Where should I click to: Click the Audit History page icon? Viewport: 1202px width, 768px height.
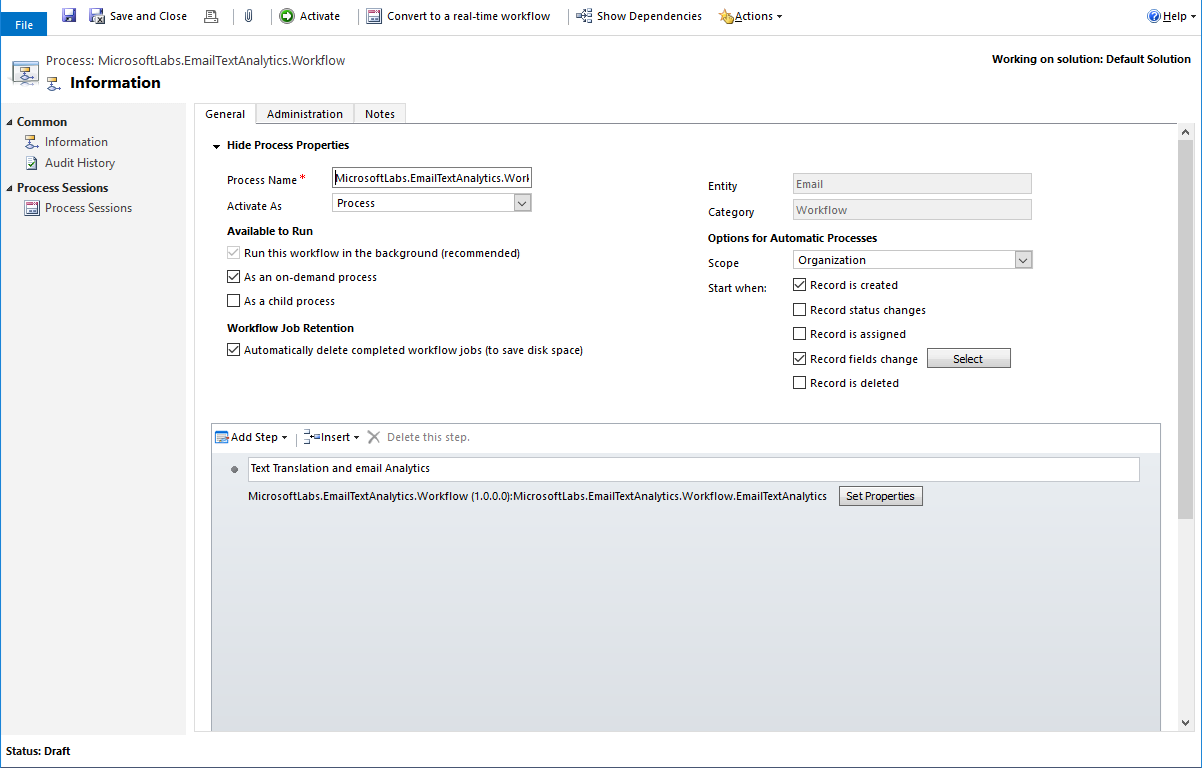32,163
